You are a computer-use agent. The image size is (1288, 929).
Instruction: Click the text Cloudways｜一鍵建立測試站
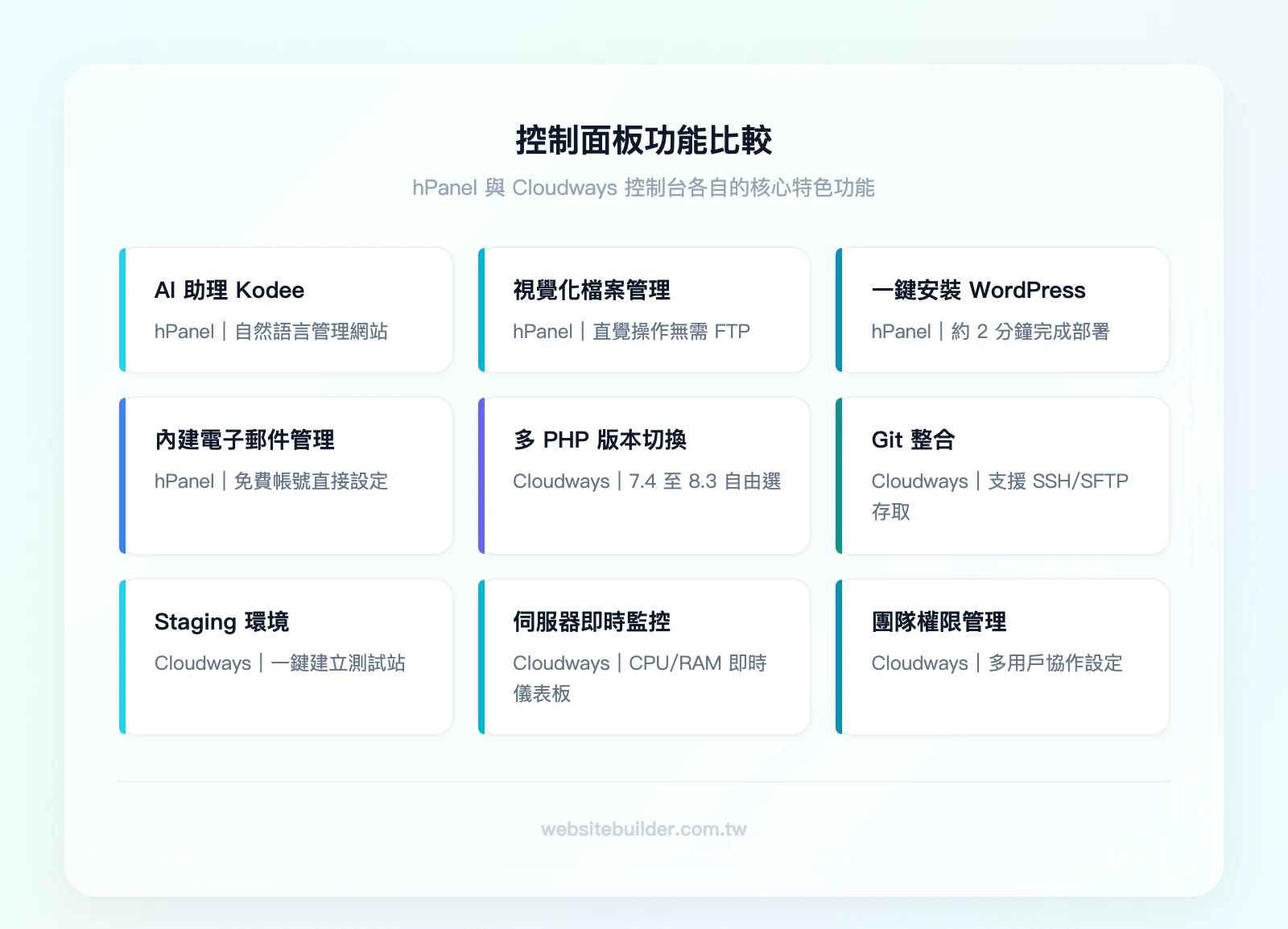pyautogui.click(x=280, y=663)
